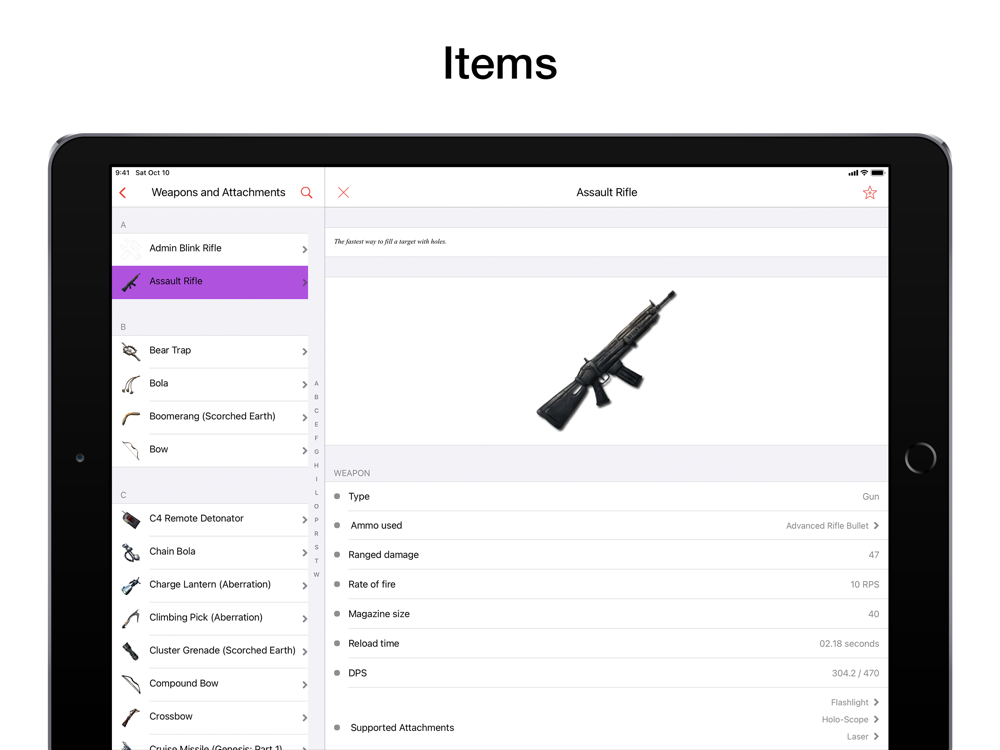Click the Bola item icon
The height and width of the screenshot is (750, 1000).
tap(131, 384)
